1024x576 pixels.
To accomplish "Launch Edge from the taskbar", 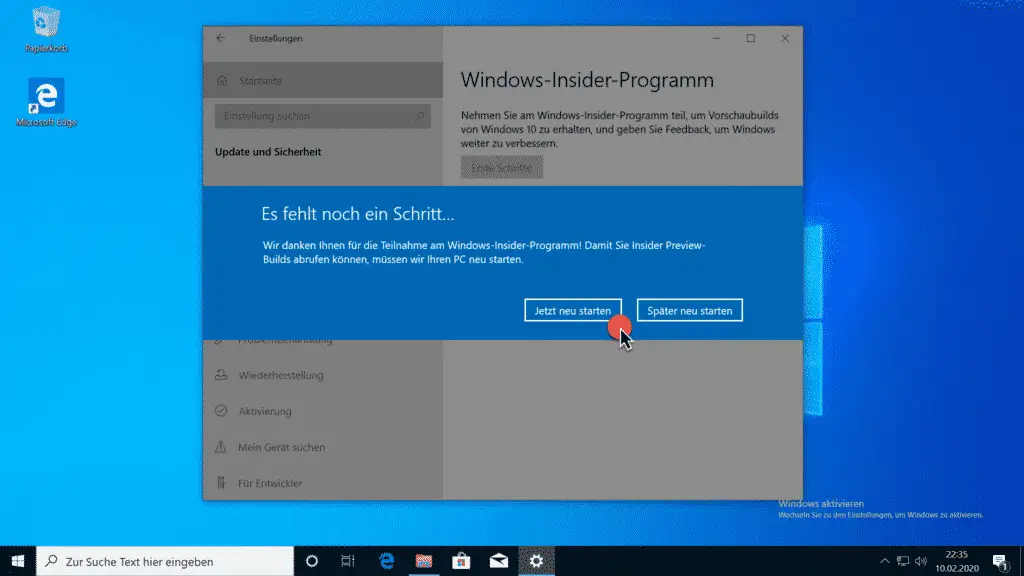I will pyautogui.click(x=387, y=561).
